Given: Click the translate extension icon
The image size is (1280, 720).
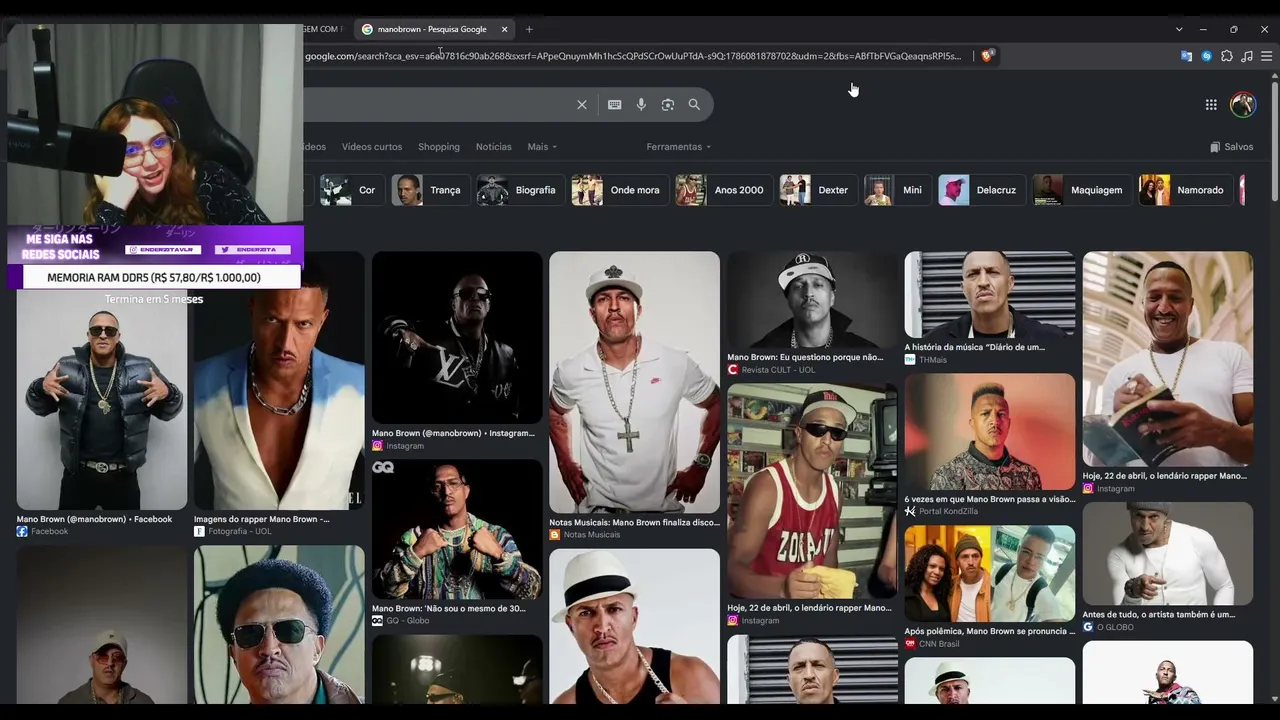Looking at the screenshot, I should click(x=1187, y=56).
